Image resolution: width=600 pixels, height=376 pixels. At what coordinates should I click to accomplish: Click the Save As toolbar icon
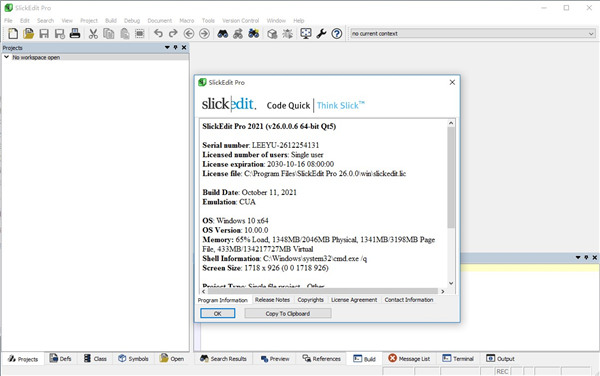(x=59, y=34)
